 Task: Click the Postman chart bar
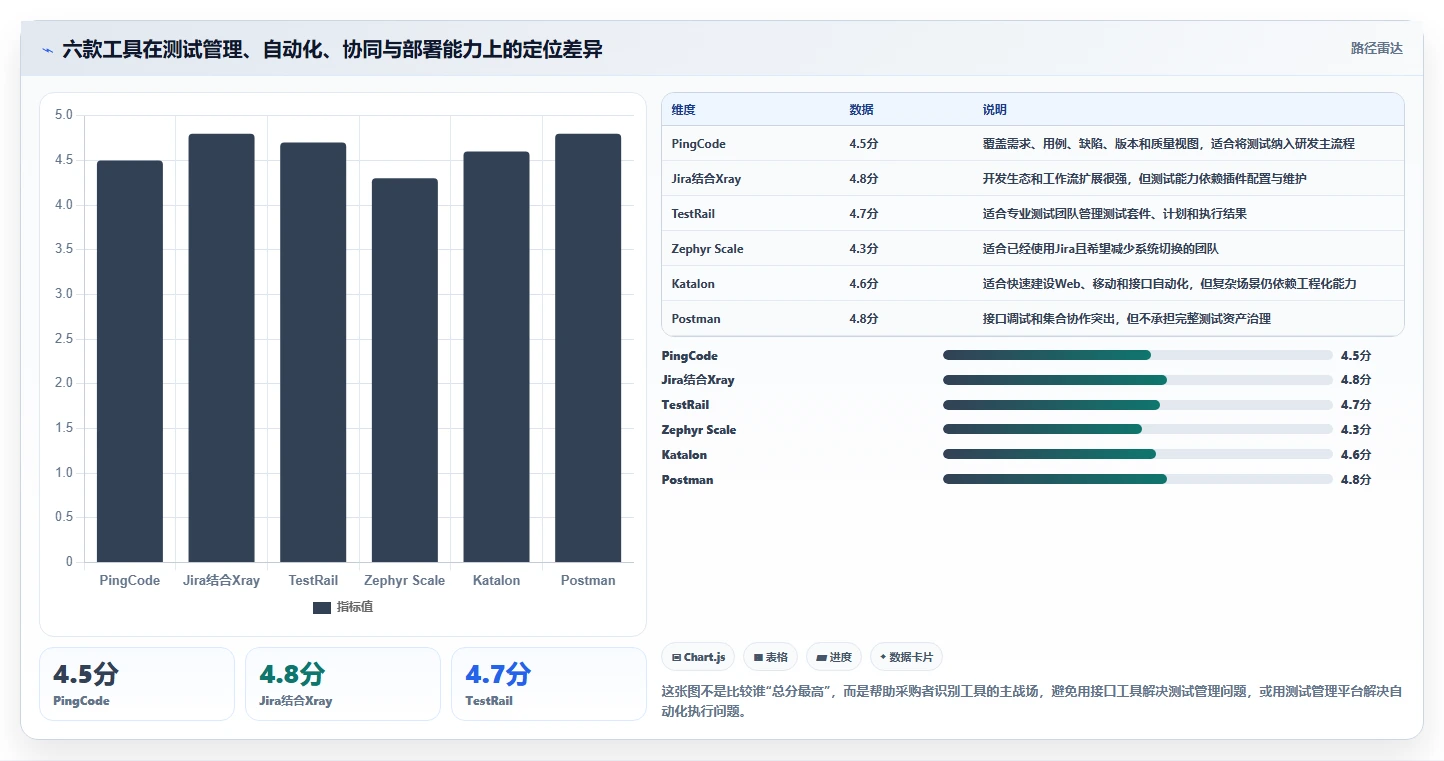588,348
